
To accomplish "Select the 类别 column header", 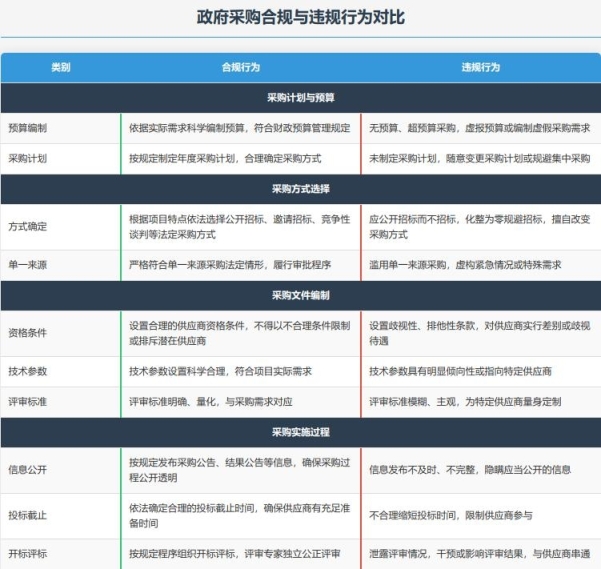I will click(x=60, y=67).
